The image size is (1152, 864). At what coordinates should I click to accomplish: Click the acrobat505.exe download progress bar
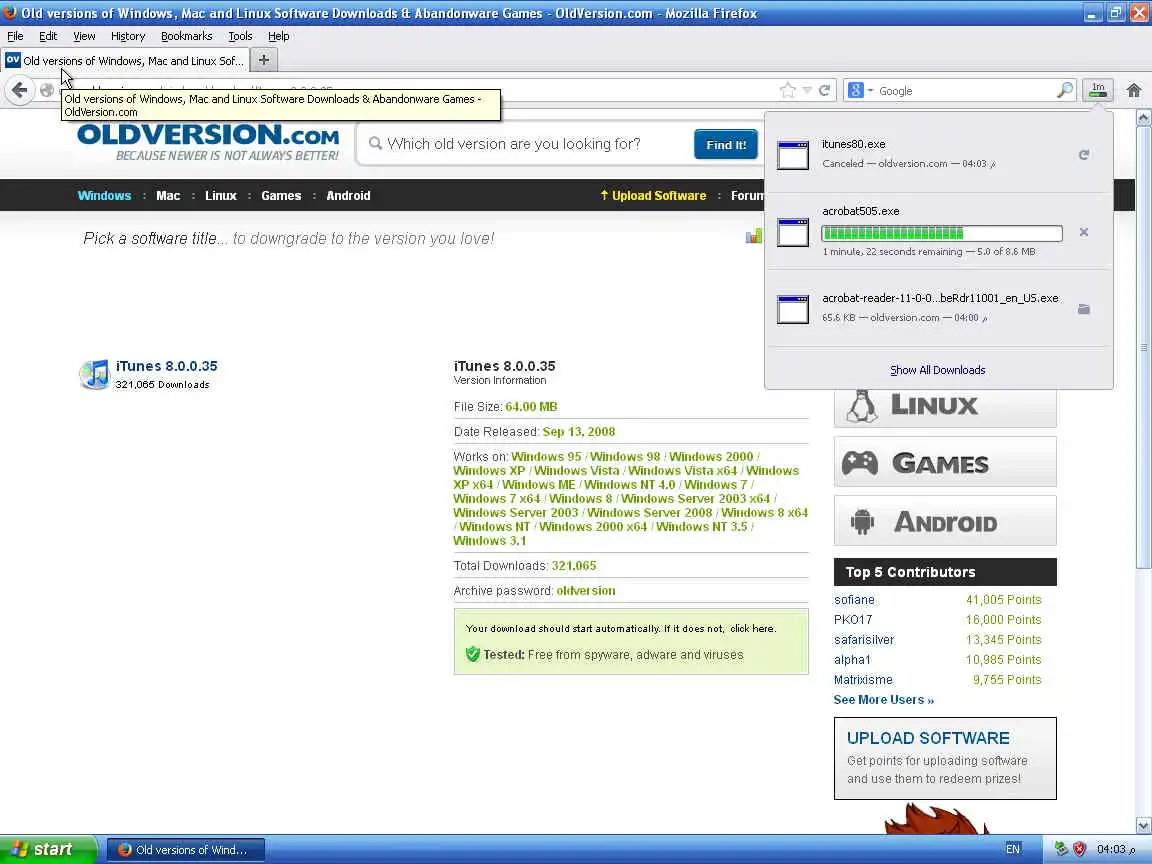point(942,234)
